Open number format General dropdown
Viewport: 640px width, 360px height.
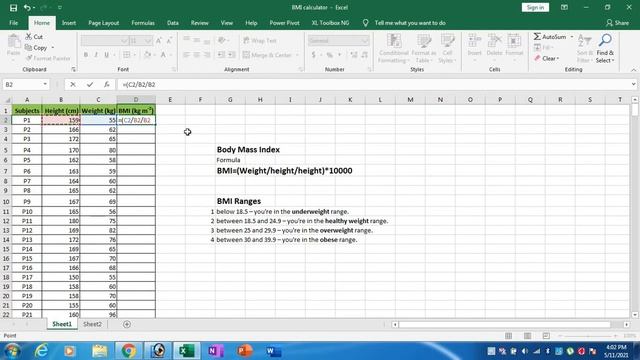pos(364,41)
